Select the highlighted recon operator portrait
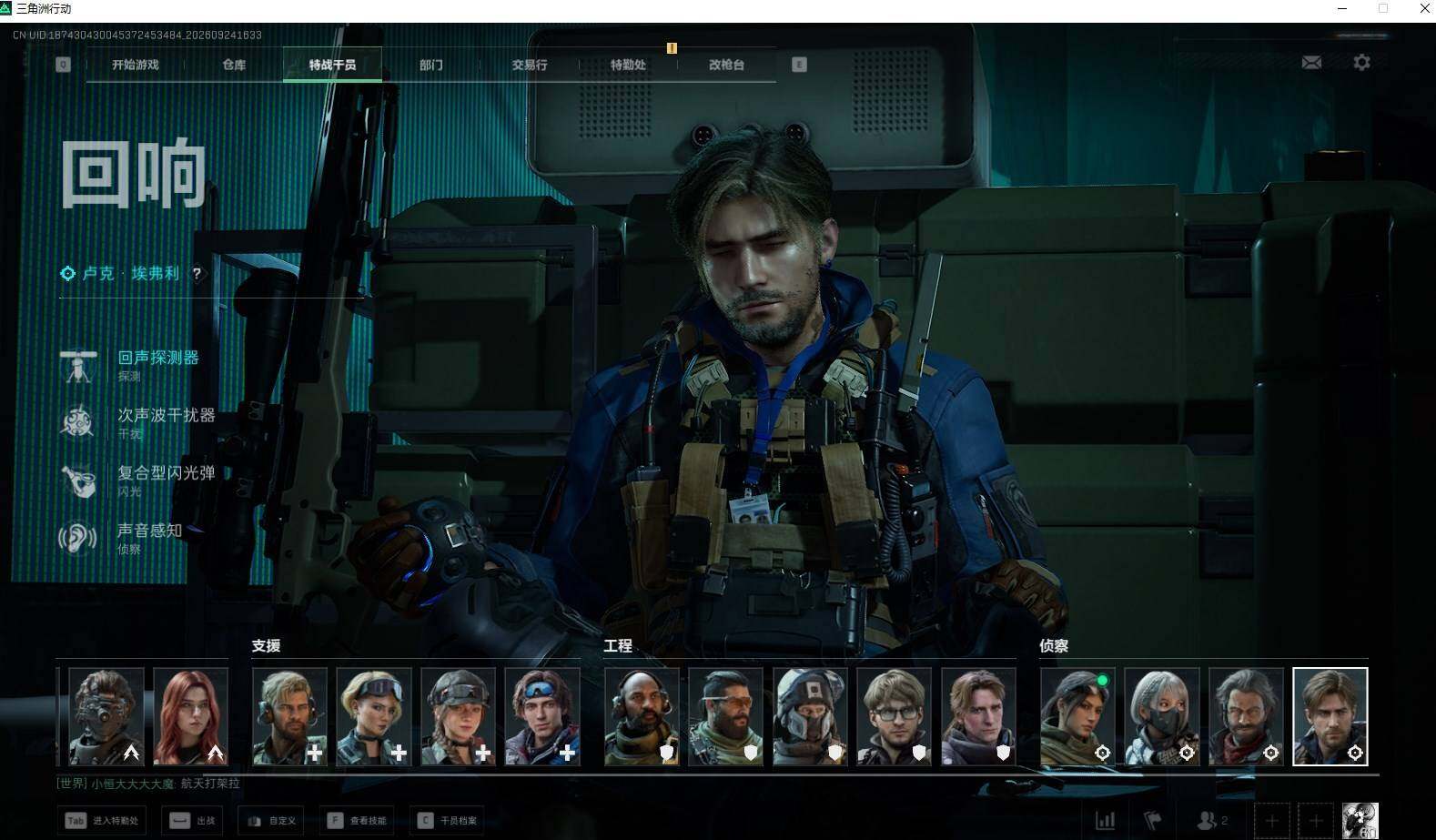The height and width of the screenshot is (840, 1436). coord(1330,716)
